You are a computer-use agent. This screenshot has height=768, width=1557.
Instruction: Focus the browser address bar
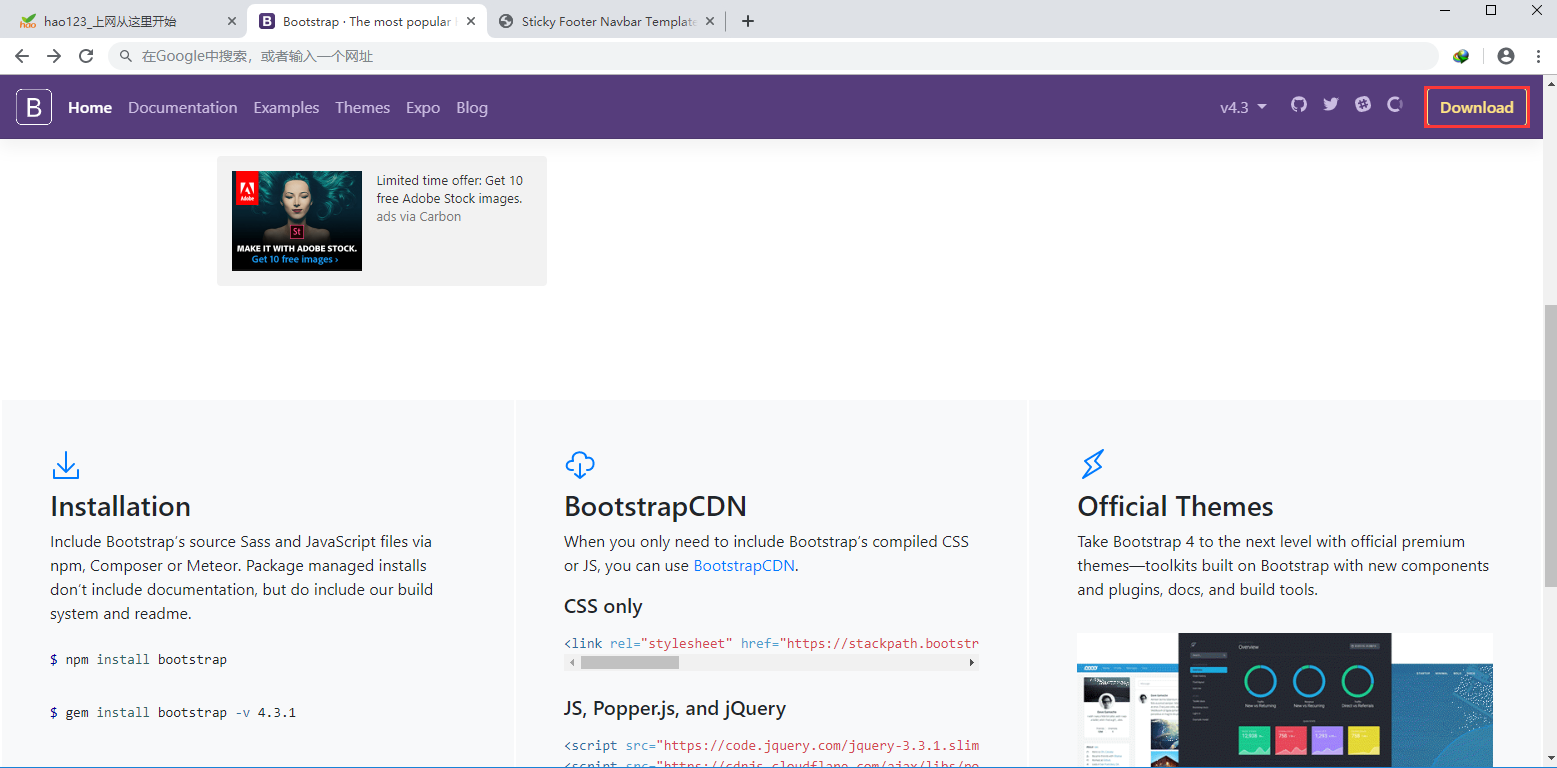pos(773,57)
